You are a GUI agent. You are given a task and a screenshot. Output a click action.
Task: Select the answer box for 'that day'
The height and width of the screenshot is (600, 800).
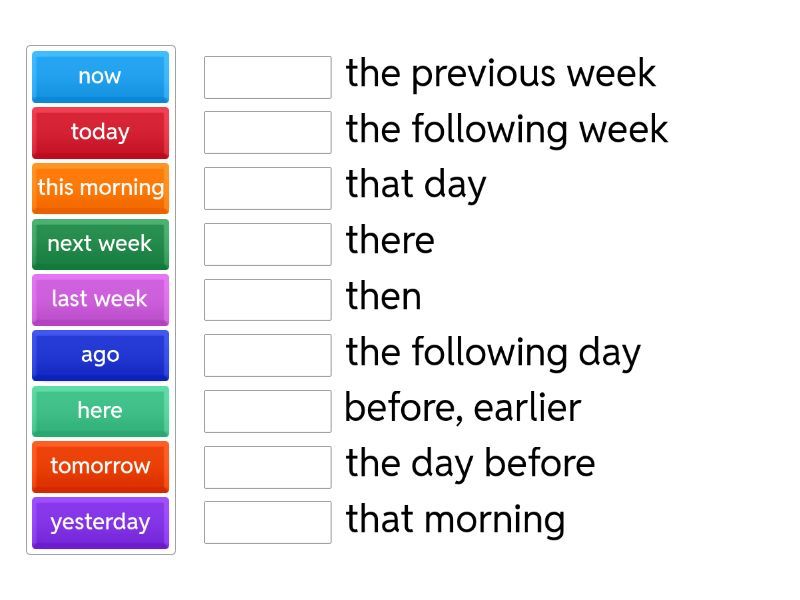(267, 188)
